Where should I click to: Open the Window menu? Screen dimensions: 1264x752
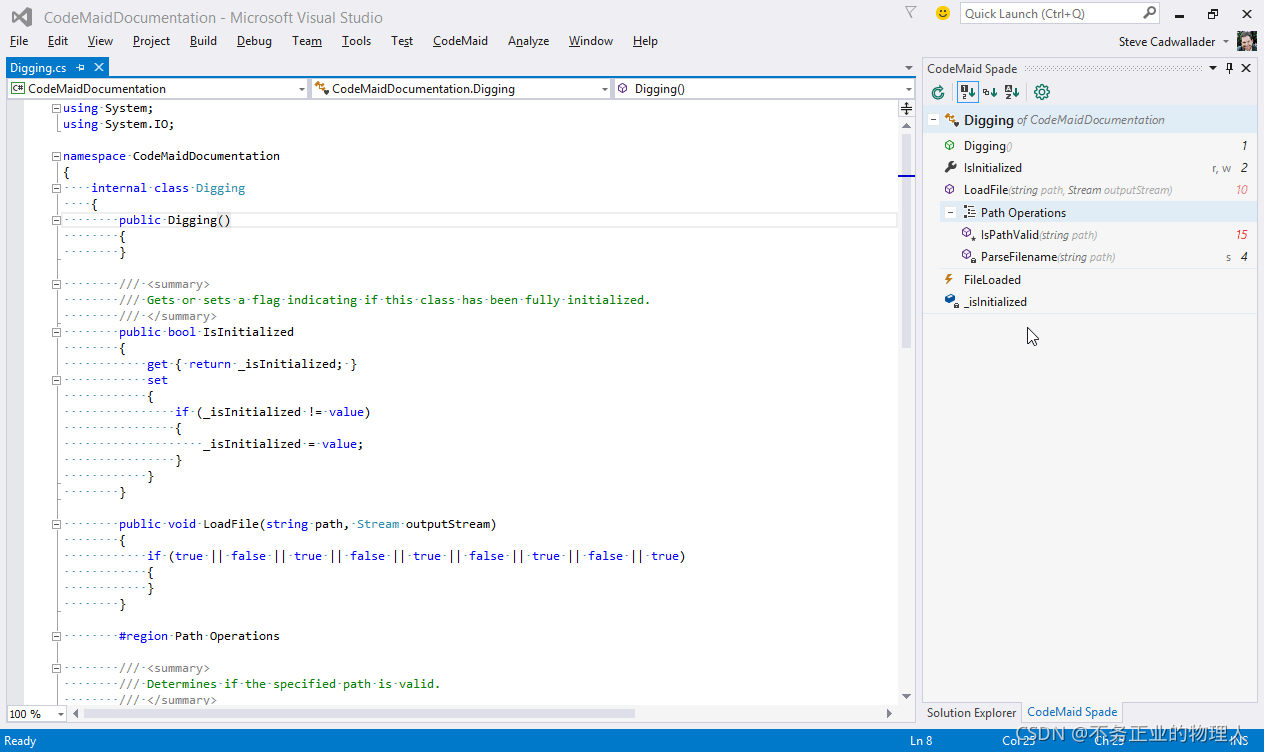590,41
